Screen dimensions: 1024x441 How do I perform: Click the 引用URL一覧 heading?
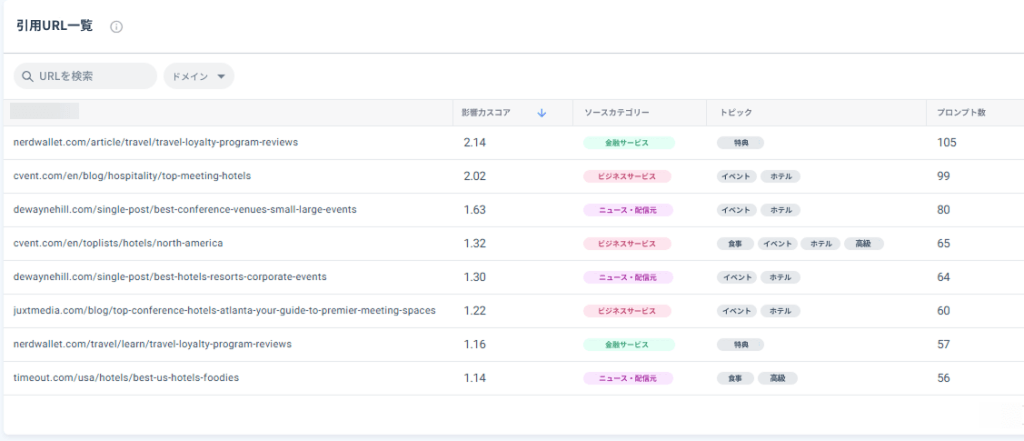pyautogui.click(x=55, y=26)
